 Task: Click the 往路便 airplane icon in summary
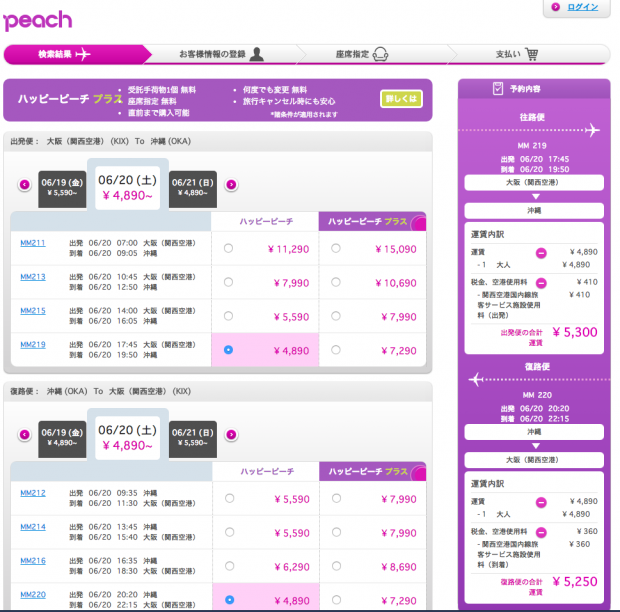[x=592, y=130]
